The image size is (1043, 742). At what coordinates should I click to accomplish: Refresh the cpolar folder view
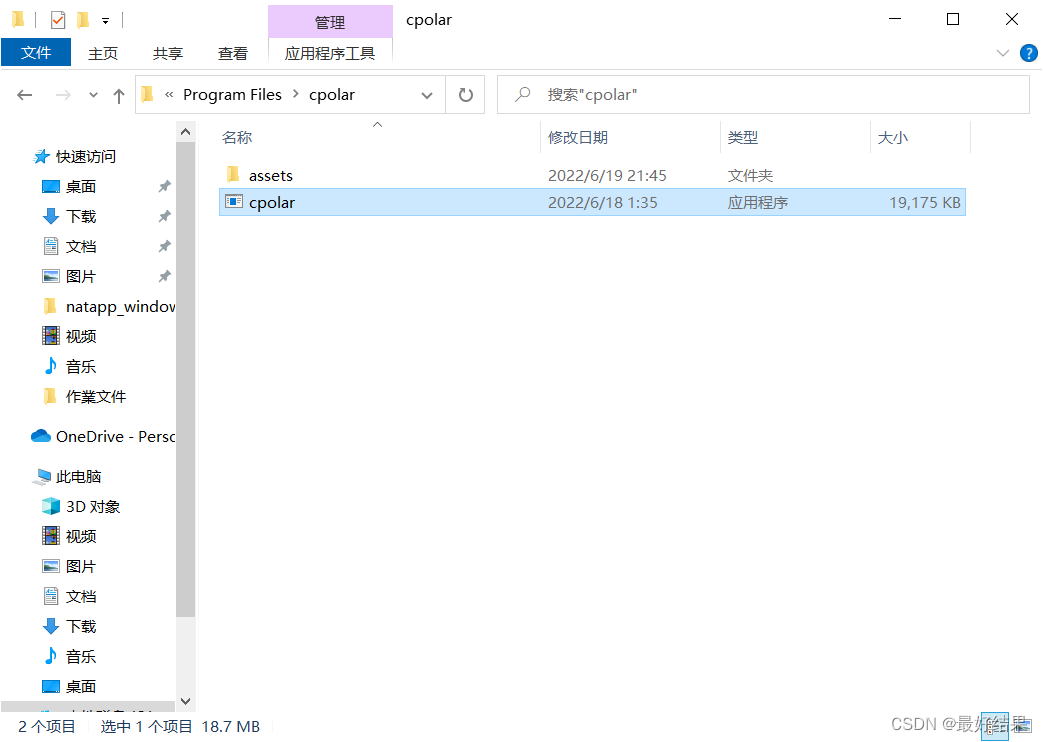click(466, 95)
